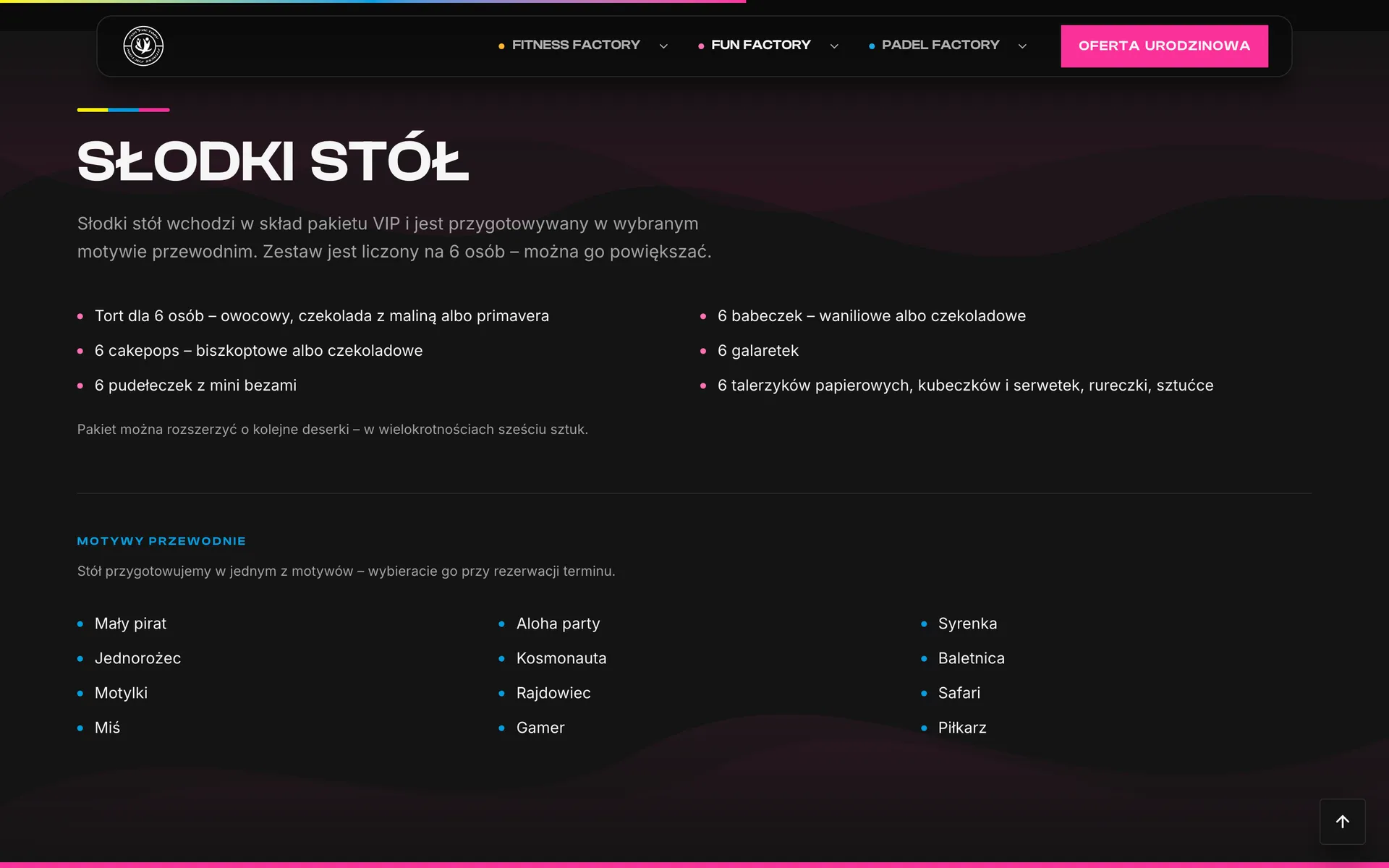1389x868 pixels.
Task: Select the '6 galaretek' list item
Action: (757, 351)
